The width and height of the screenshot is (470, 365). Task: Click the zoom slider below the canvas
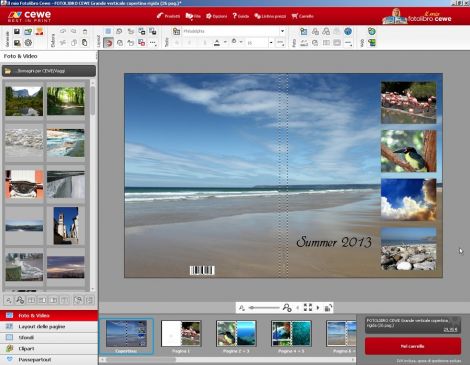[x=264, y=308]
